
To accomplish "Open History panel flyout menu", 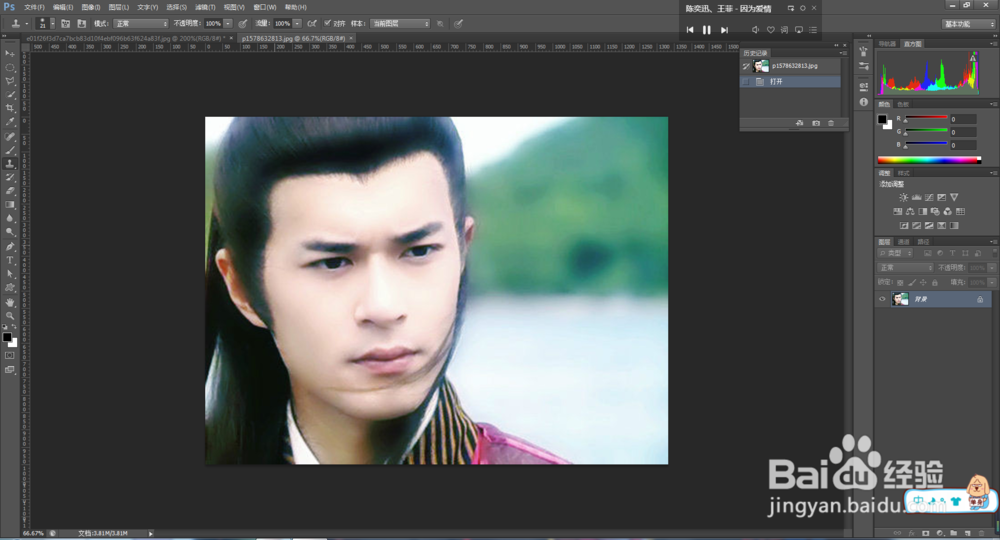I will pyautogui.click(x=844, y=53).
